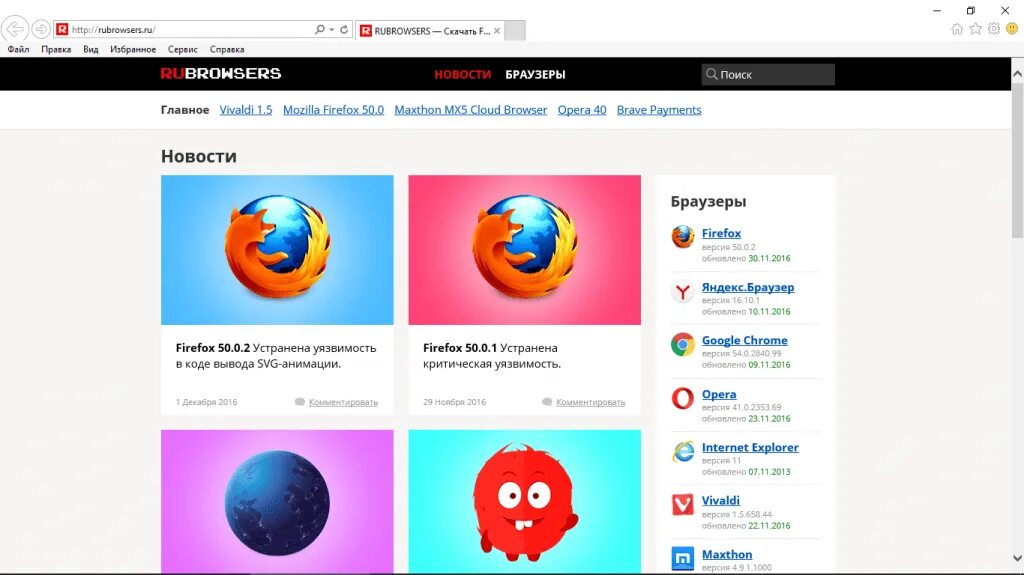The width and height of the screenshot is (1024, 575).
Task: Open the Сервис menu
Action: pos(183,49)
